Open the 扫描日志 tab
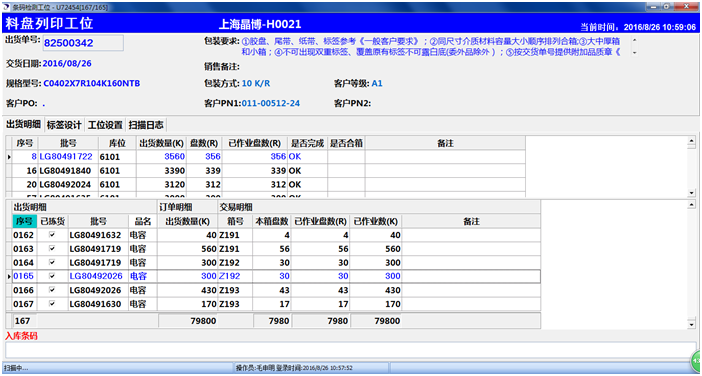The width and height of the screenshot is (702, 376). click(146, 124)
